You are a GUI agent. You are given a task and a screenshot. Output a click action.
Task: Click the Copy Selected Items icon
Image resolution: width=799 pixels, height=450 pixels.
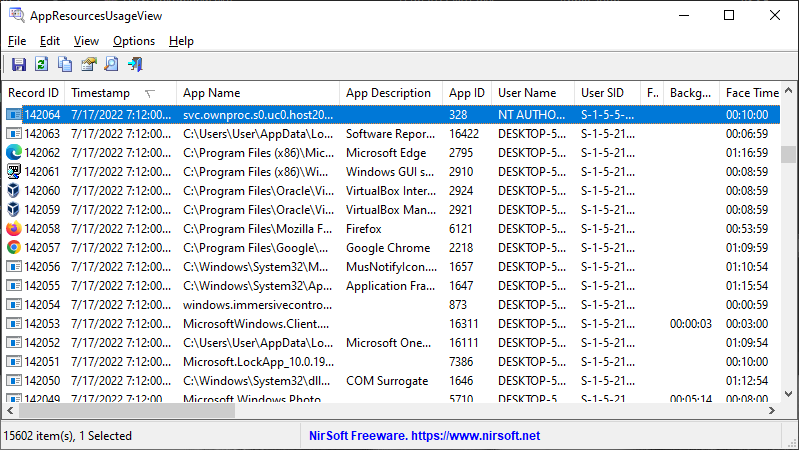(65, 65)
